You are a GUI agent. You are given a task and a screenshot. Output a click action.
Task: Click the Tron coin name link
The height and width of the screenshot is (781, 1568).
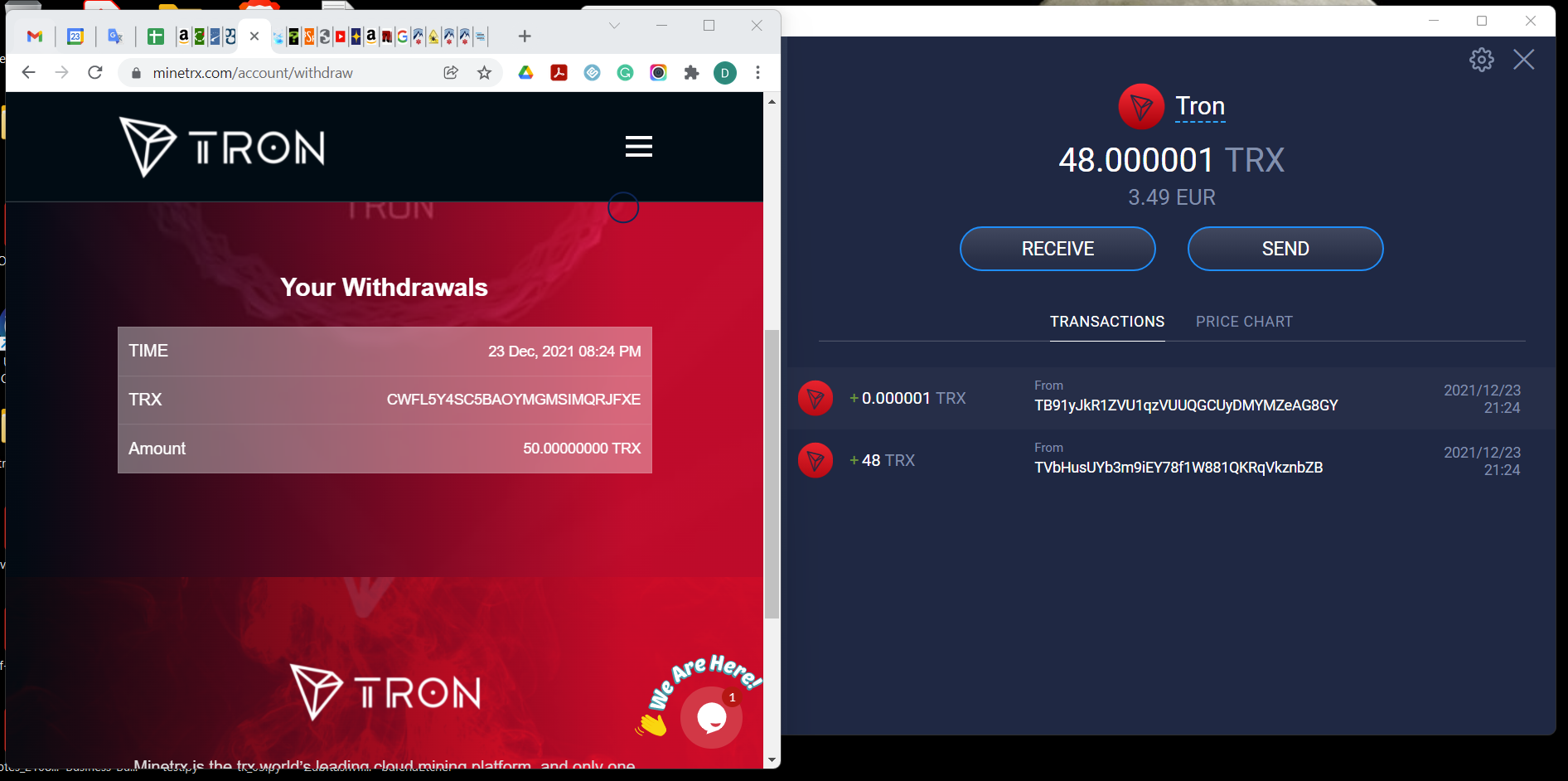(1200, 106)
